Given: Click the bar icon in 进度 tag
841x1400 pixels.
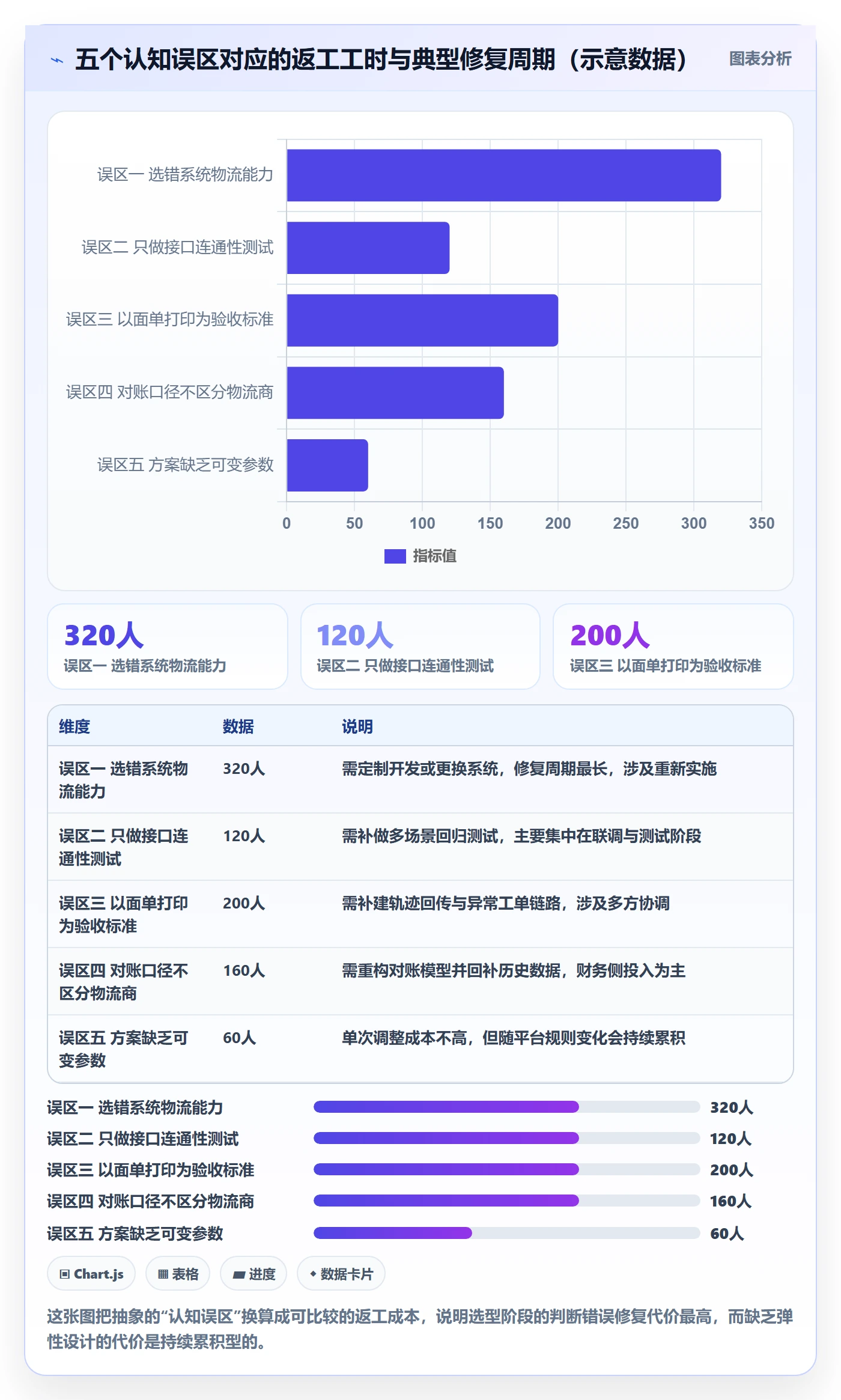Looking at the screenshot, I should coord(239,1274).
